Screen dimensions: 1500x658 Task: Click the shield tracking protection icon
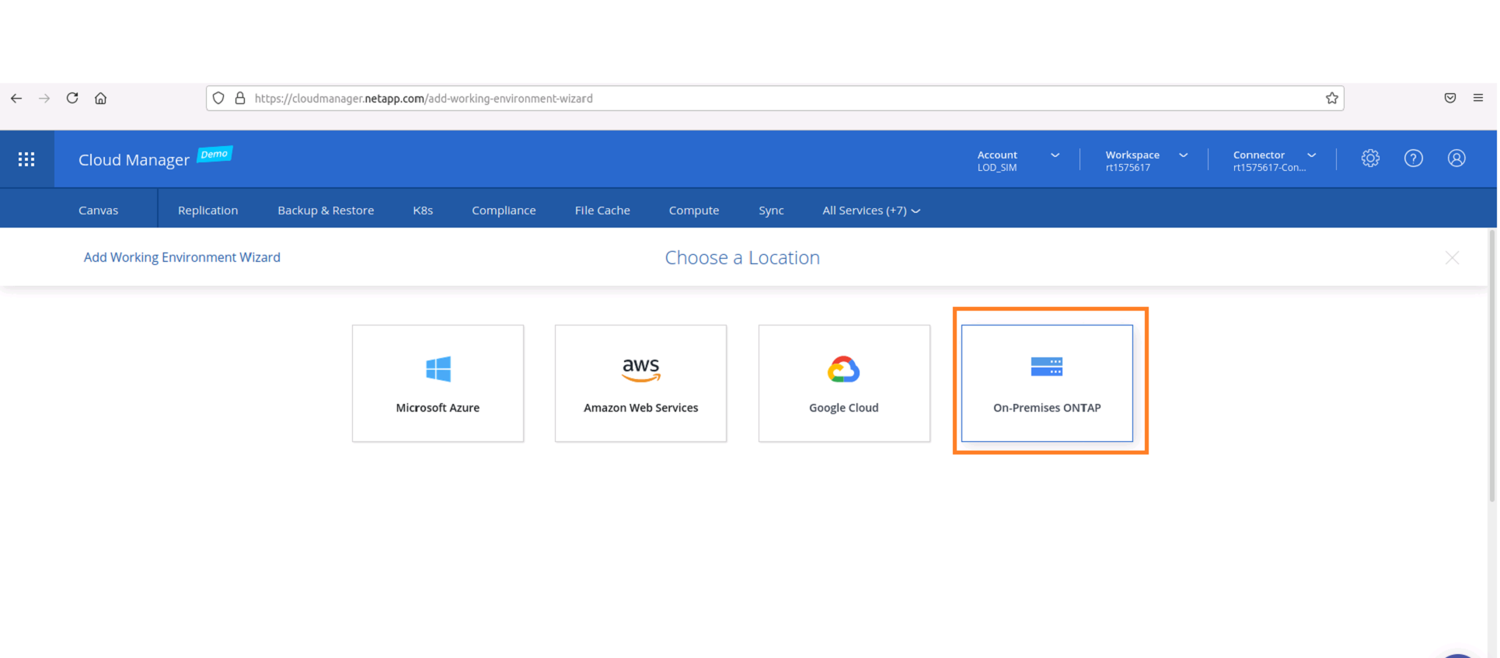219,98
